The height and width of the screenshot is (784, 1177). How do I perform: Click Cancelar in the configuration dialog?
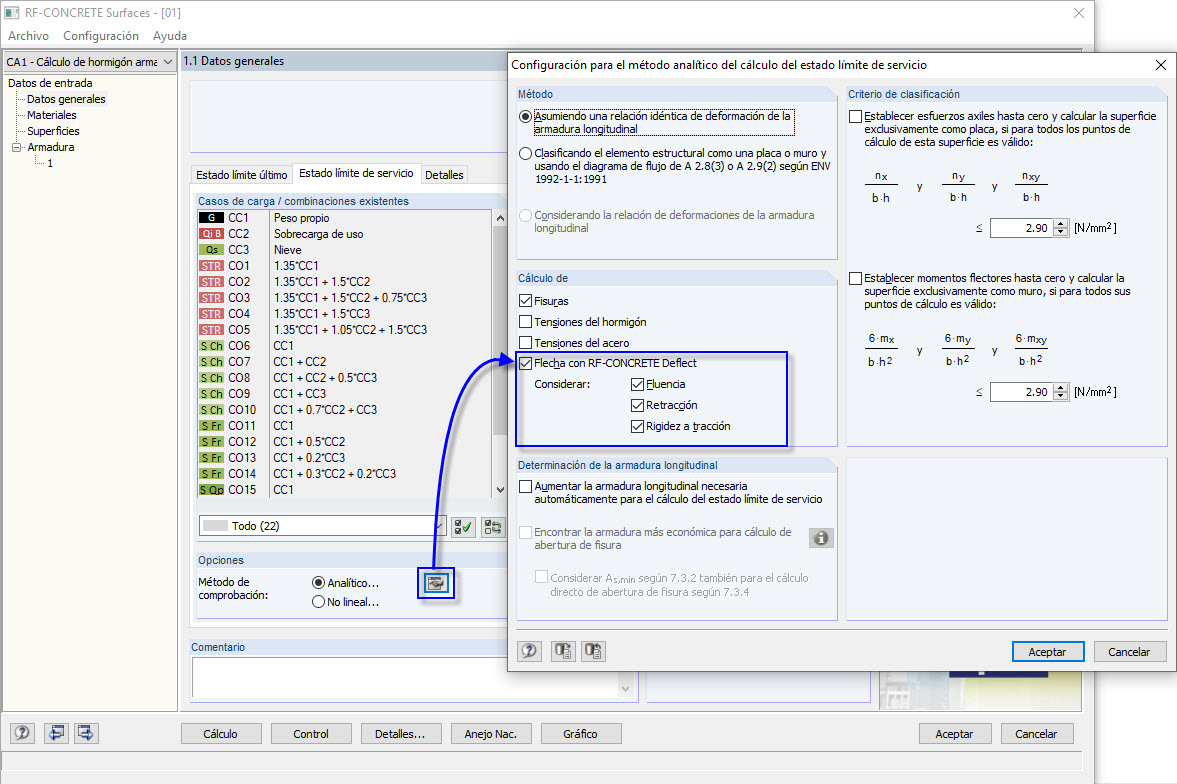(1129, 652)
